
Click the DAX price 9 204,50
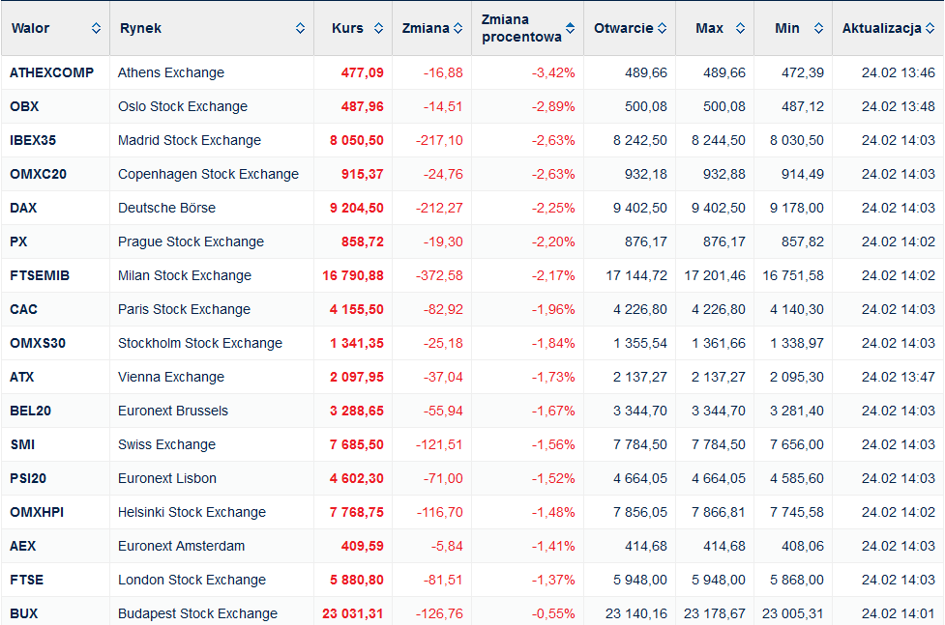click(356, 207)
